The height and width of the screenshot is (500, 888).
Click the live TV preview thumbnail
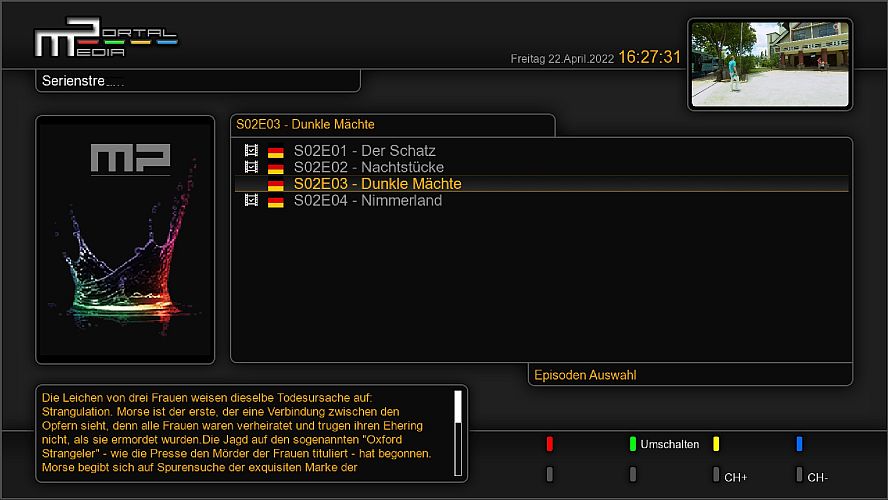769,63
